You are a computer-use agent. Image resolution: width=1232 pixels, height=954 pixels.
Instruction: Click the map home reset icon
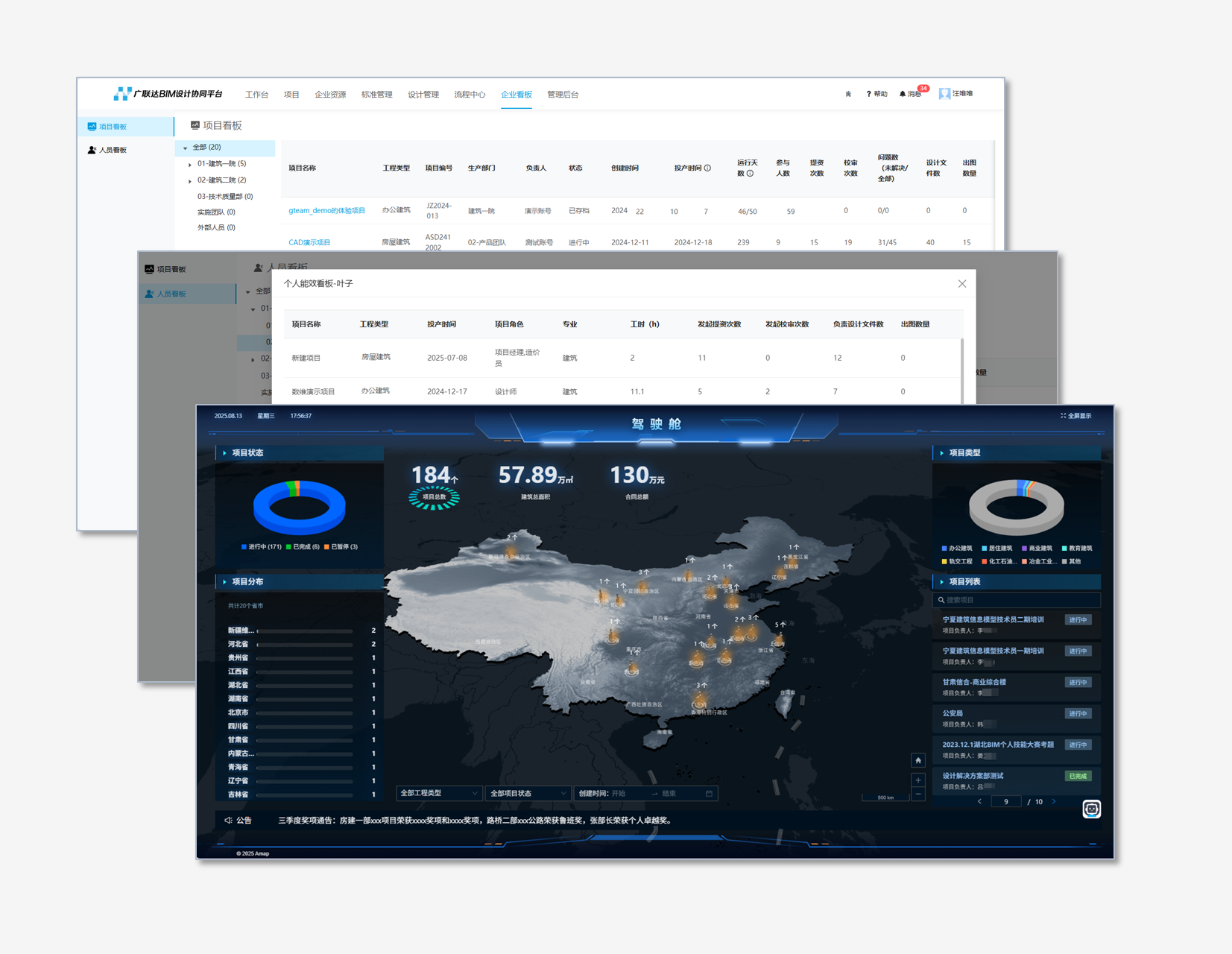[x=918, y=760]
